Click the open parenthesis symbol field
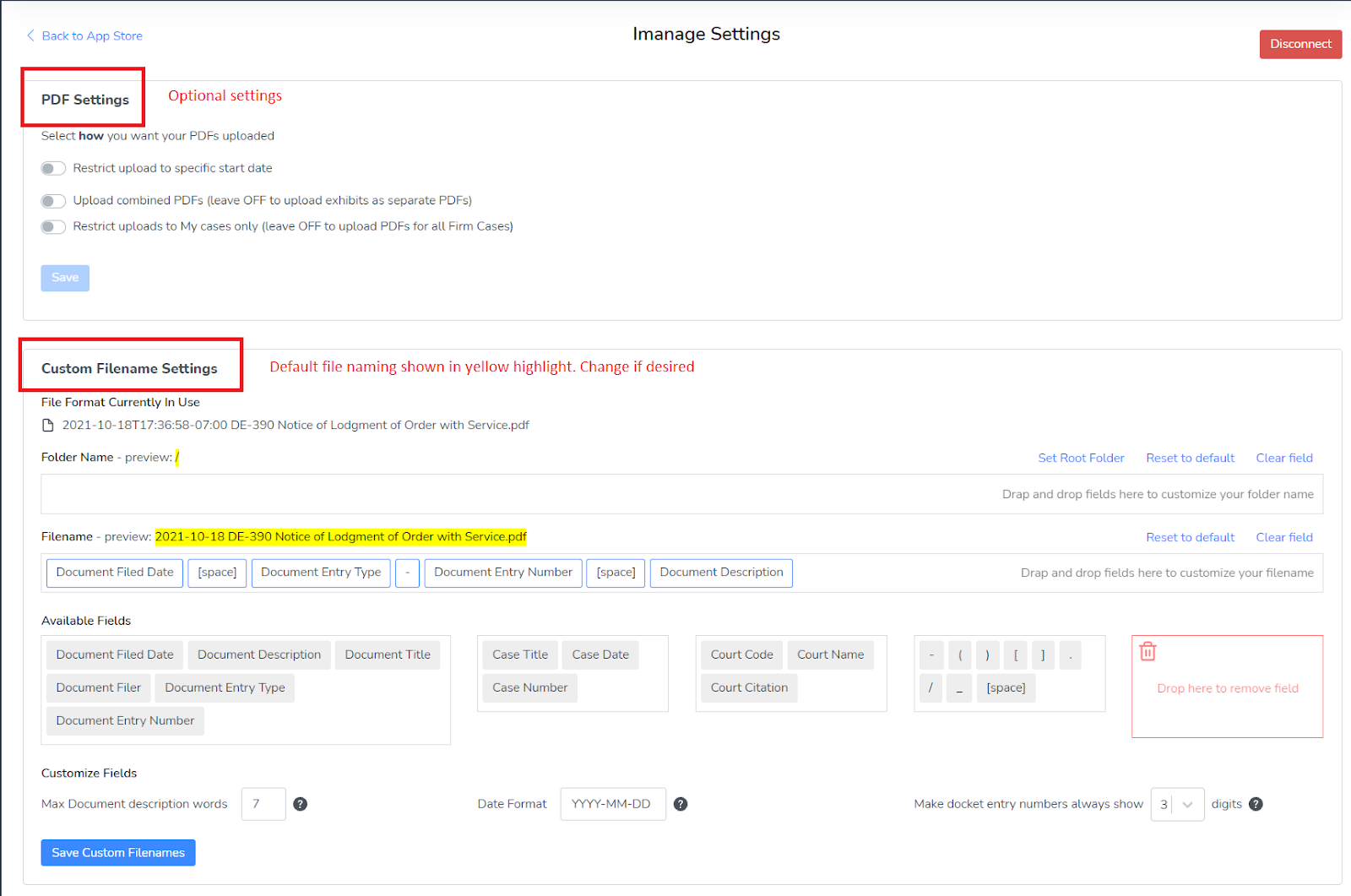The width and height of the screenshot is (1351, 896). 960,654
